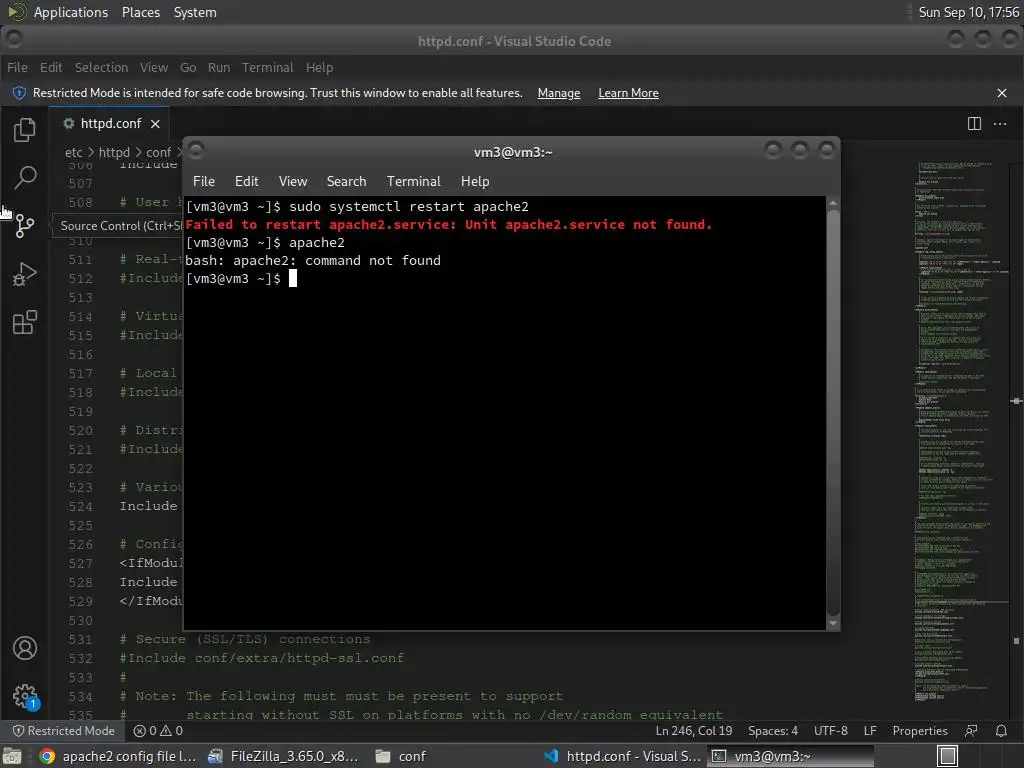Switch to Chrome apache2 config taskbar item
The image size is (1024, 768).
pyautogui.click(x=118, y=756)
